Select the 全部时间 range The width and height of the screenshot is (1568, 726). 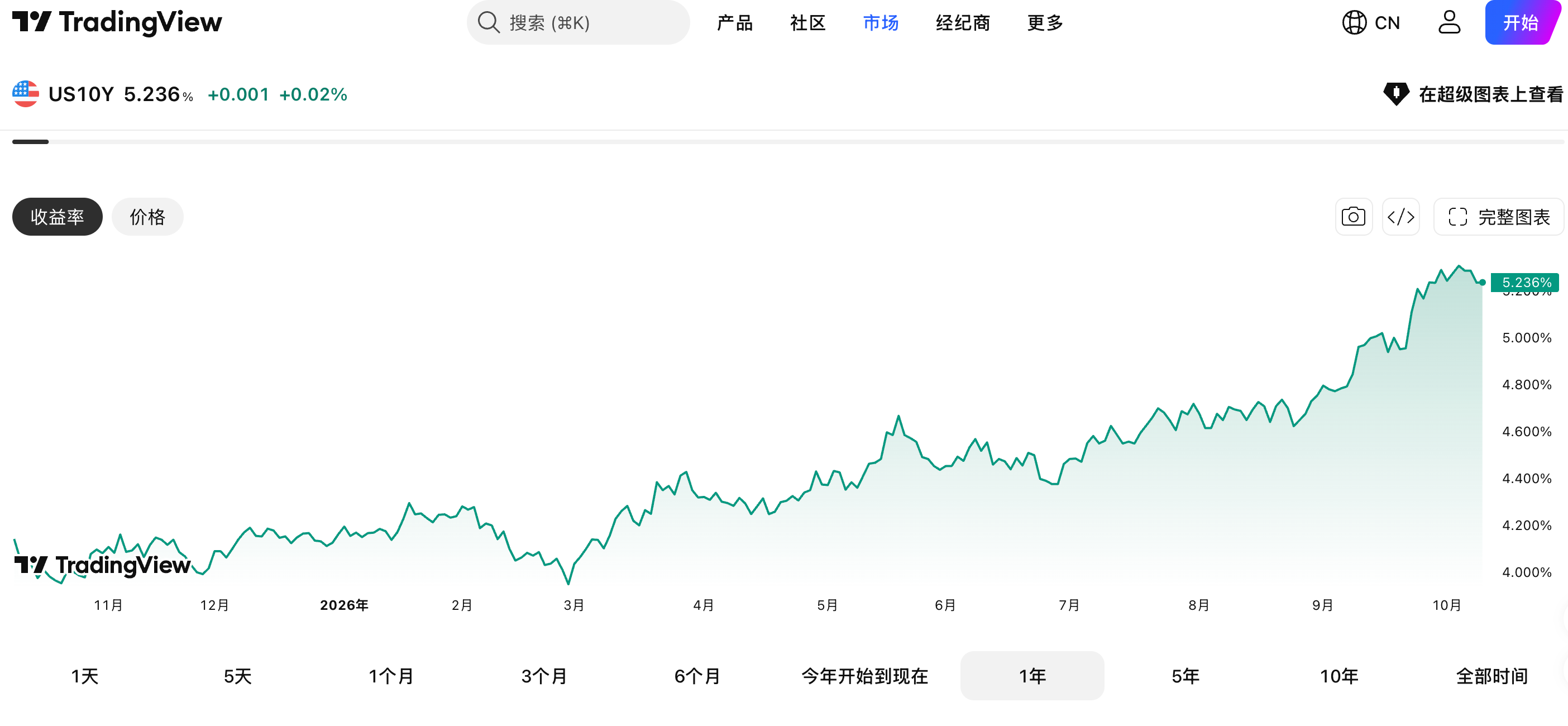click(1492, 676)
